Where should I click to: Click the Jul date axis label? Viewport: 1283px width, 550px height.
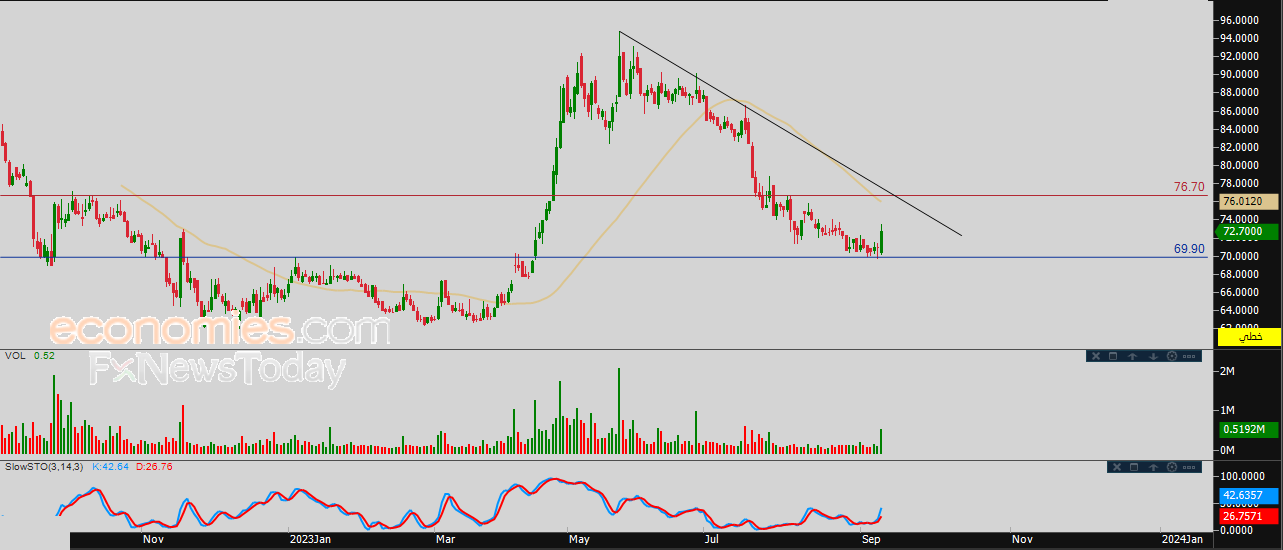(x=712, y=540)
